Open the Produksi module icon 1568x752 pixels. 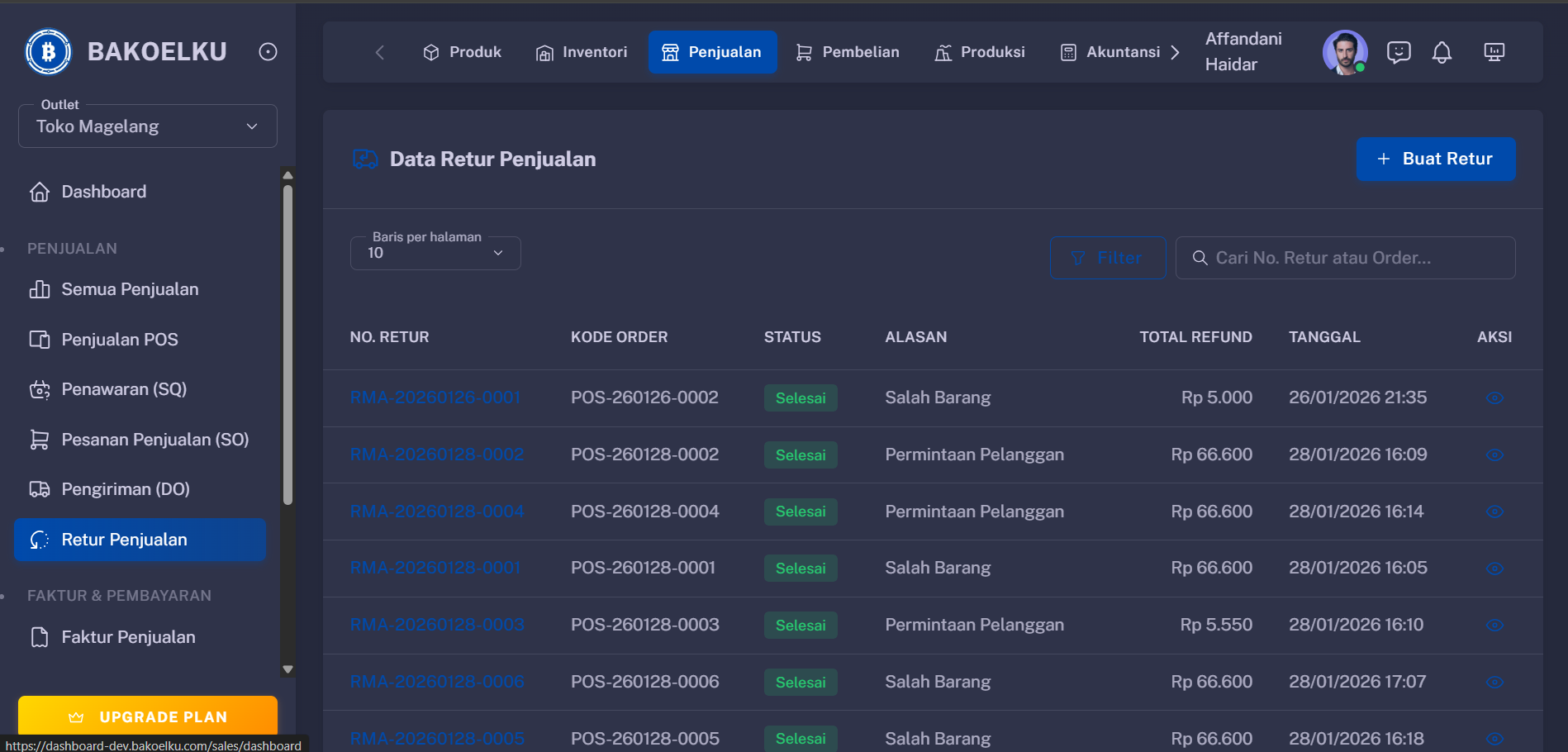[x=941, y=52]
